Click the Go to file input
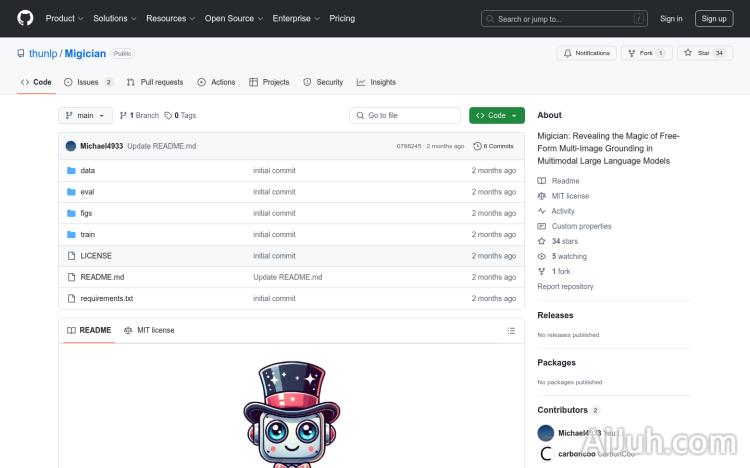Image resolution: width=750 pixels, height=468 pixels. [x=405, y=116]
